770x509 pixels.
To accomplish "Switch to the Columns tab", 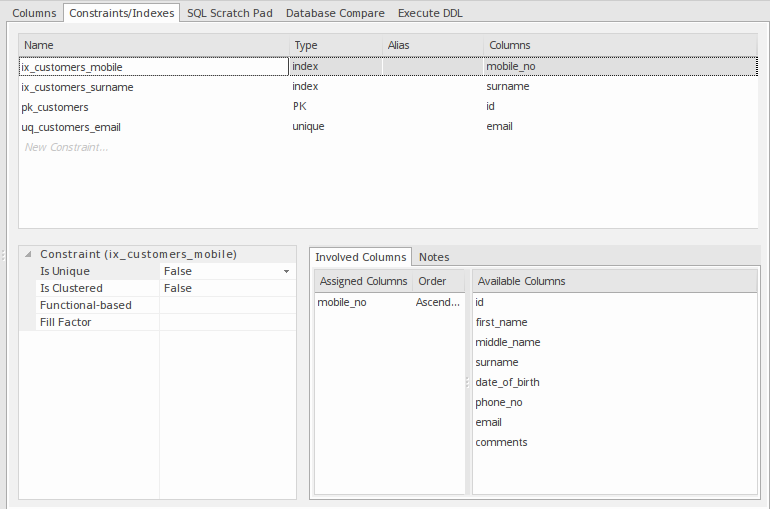I will coord(34,13).
